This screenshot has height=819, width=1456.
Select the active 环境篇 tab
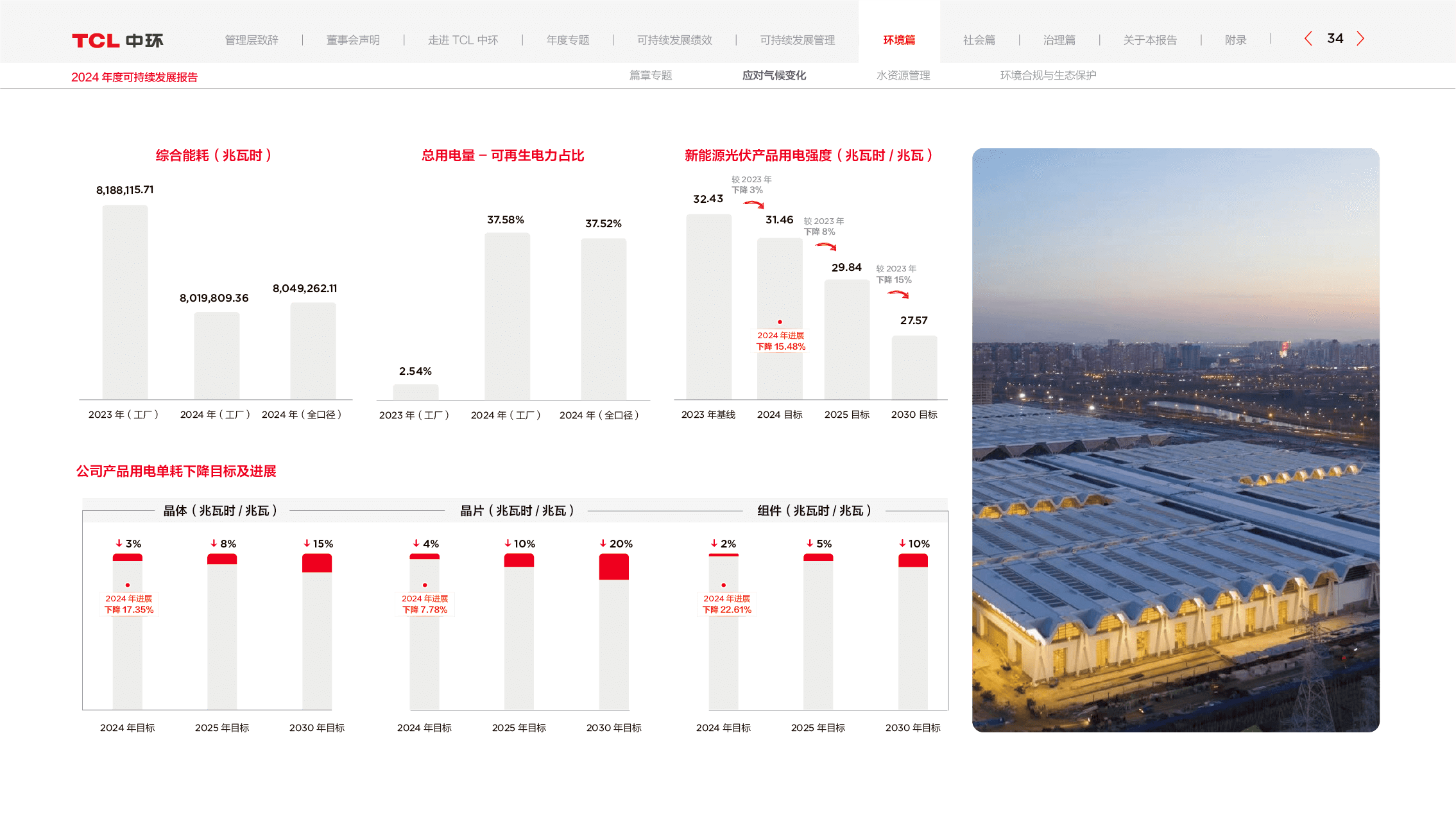click(x=899, y=40)
